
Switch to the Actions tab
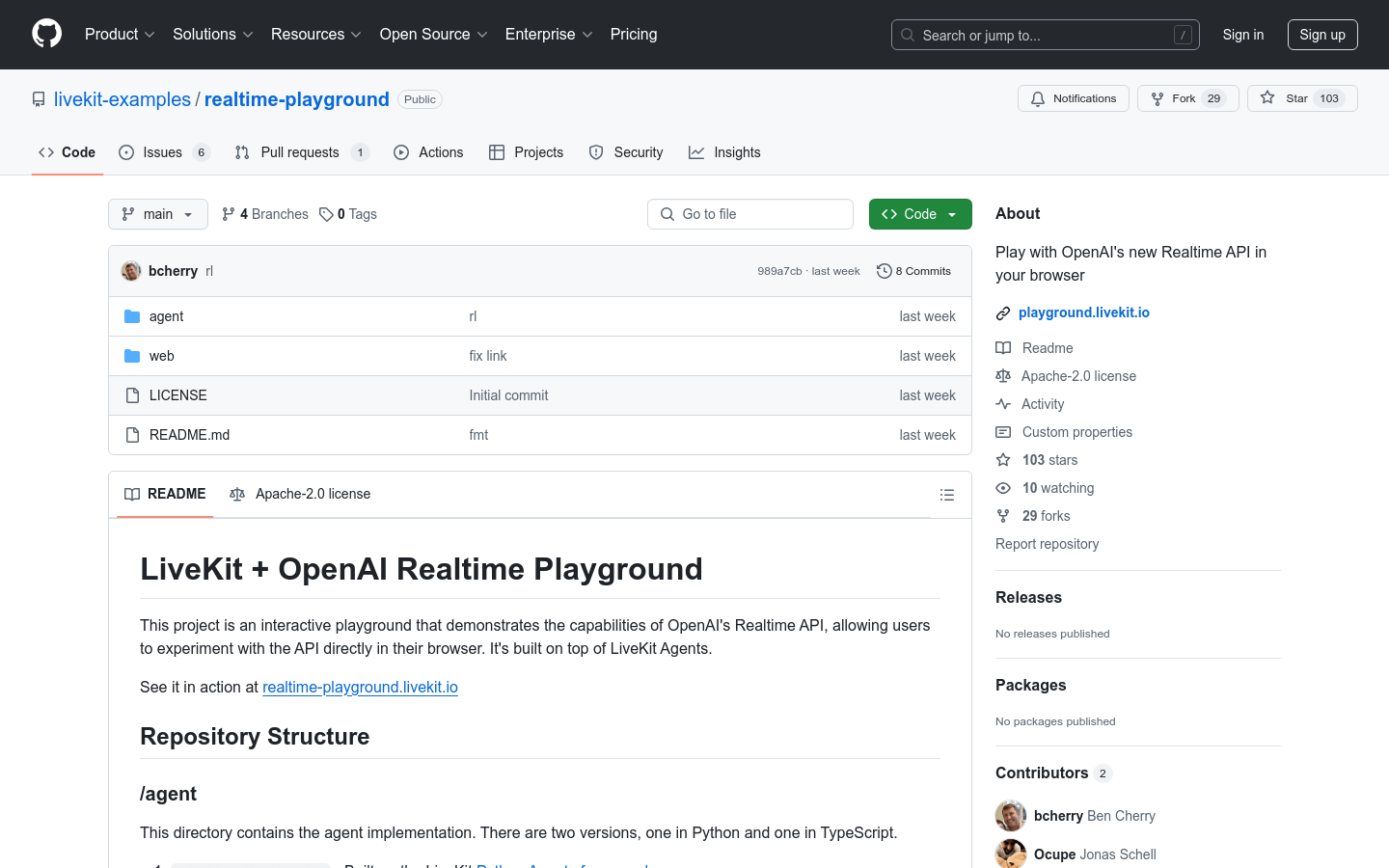click(x=428, y=152)
